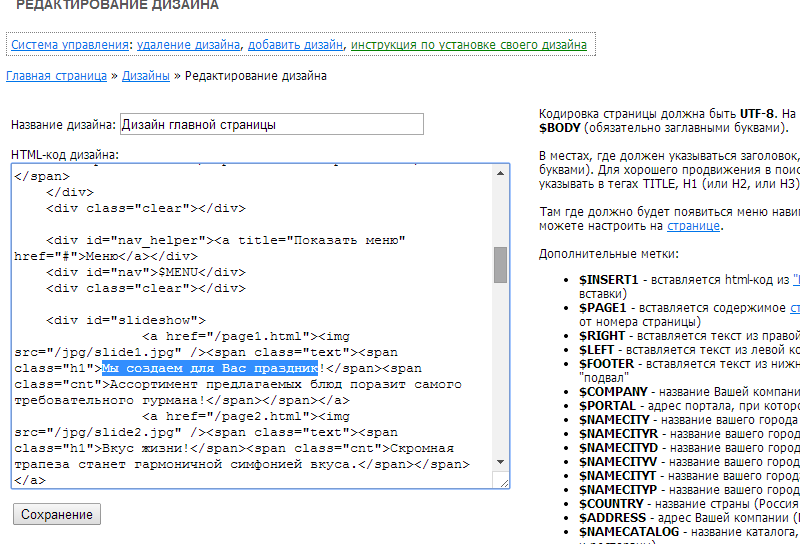Click the link after $PAGE1 description
Image resolution: width=800 pixels, height=544 pixels.
[x=795, y=308]
